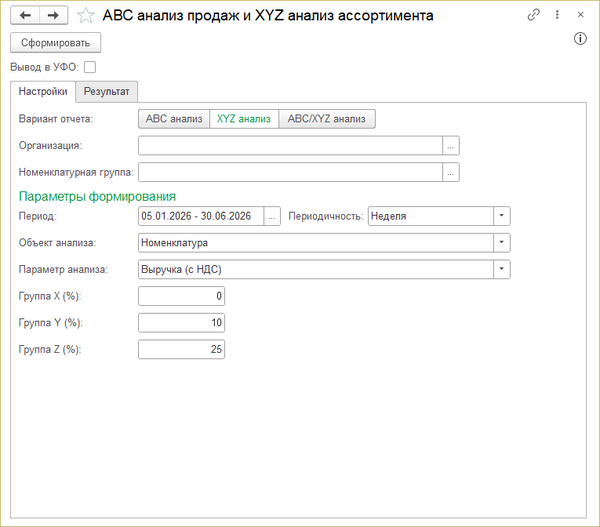The height and width of the screenshot is (527, 600).
Task: Click the Параметры формирования heading
Action: [x=97, y=196]
